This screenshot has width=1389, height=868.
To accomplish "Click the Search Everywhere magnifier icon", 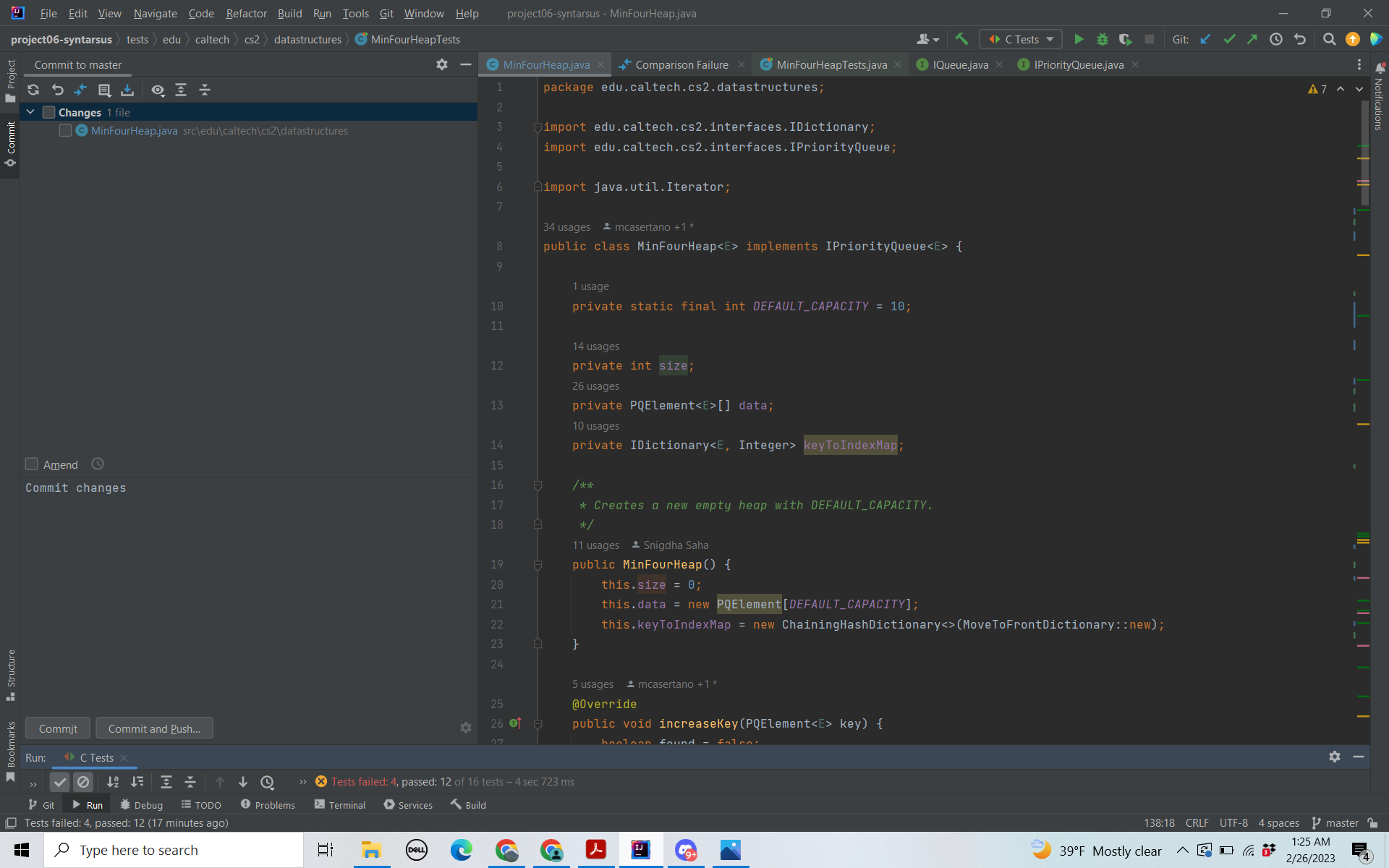I will pos(1329,39).
